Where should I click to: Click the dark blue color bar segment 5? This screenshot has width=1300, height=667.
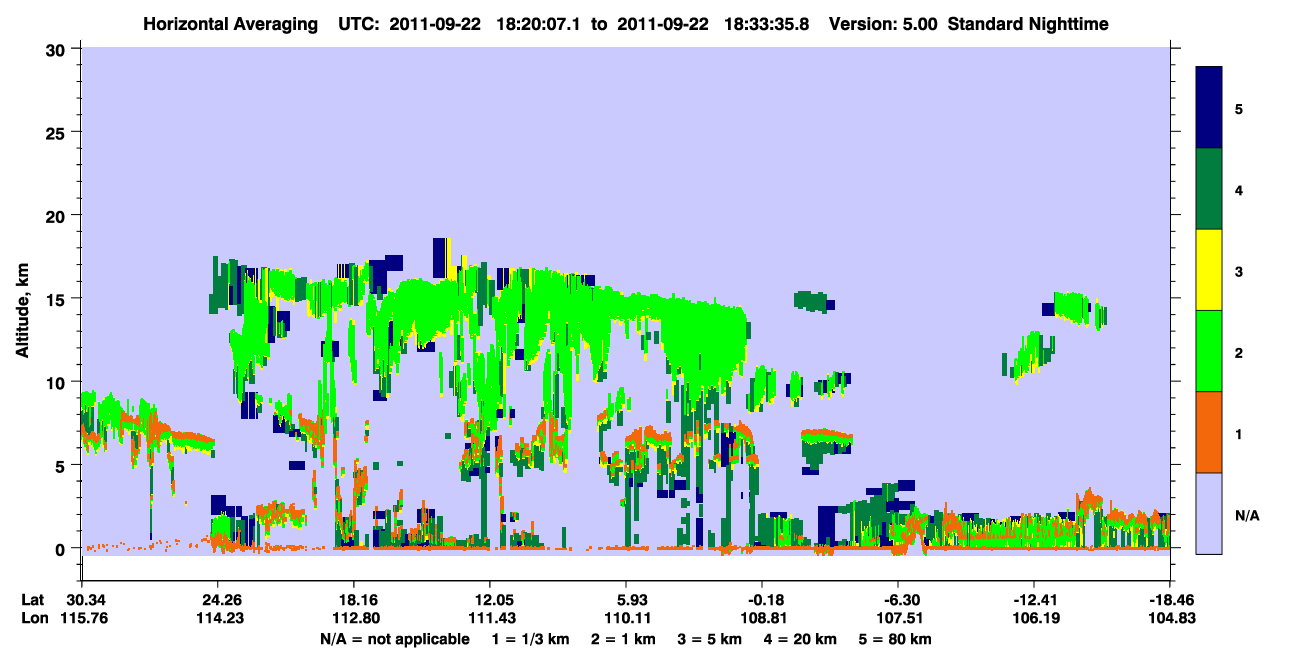coord(1209,108)
